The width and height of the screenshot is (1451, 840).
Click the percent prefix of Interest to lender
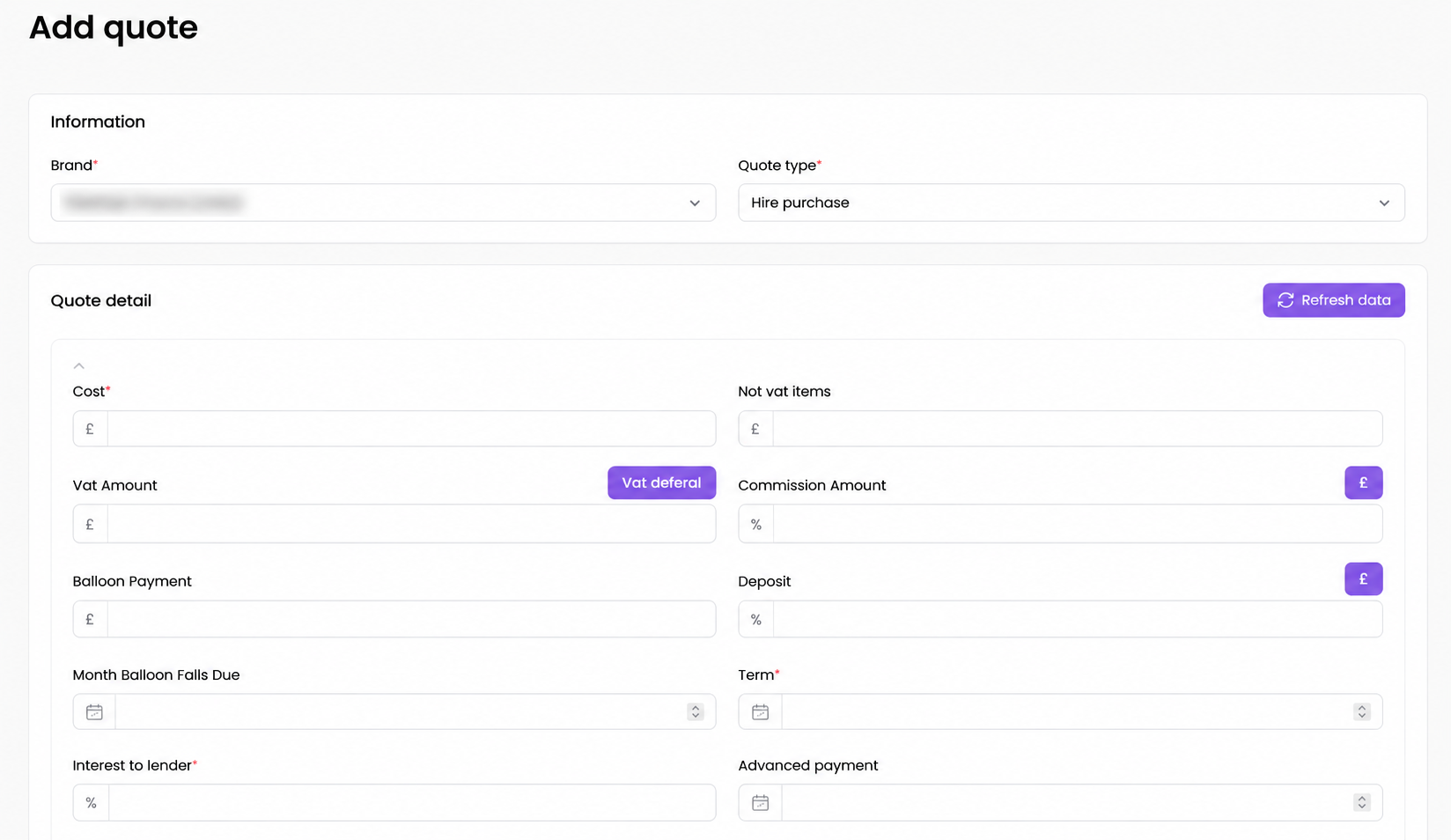pyautogui.click(x=91, y=802)
